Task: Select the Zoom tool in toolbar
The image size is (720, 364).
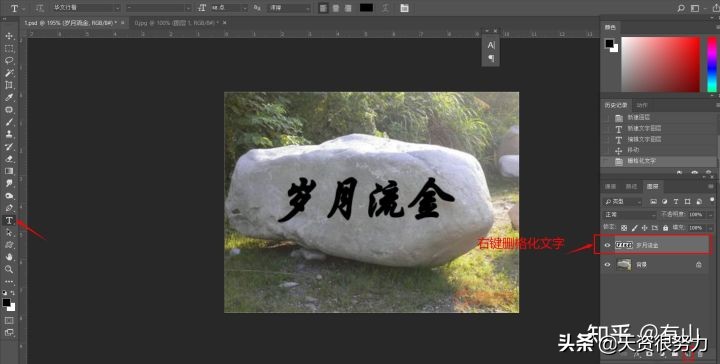Action: [x=9, y=269]
